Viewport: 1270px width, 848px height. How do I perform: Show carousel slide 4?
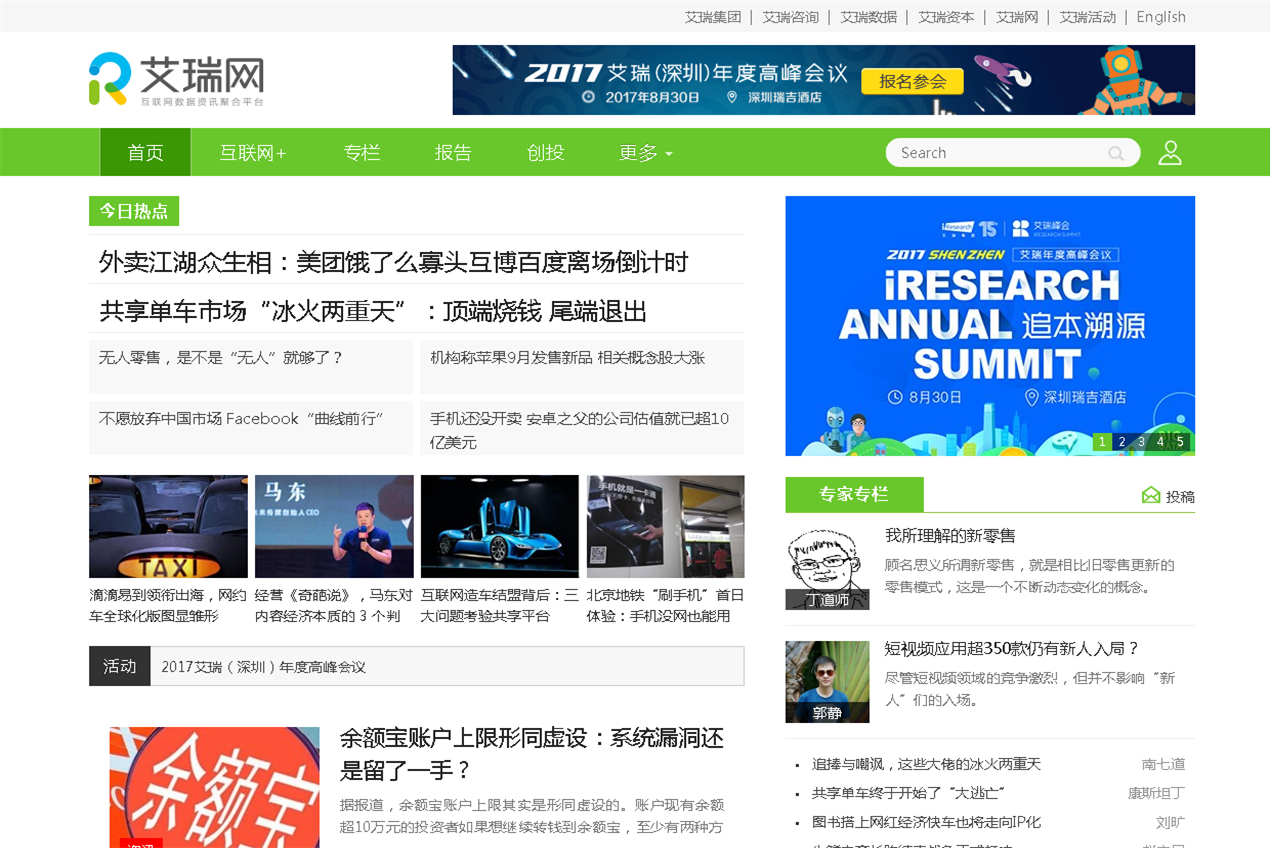[x=1160, y=441]
